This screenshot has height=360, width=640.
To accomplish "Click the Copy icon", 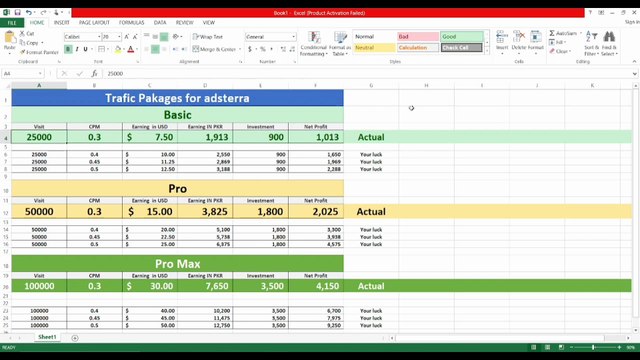I will click(23, 42).
